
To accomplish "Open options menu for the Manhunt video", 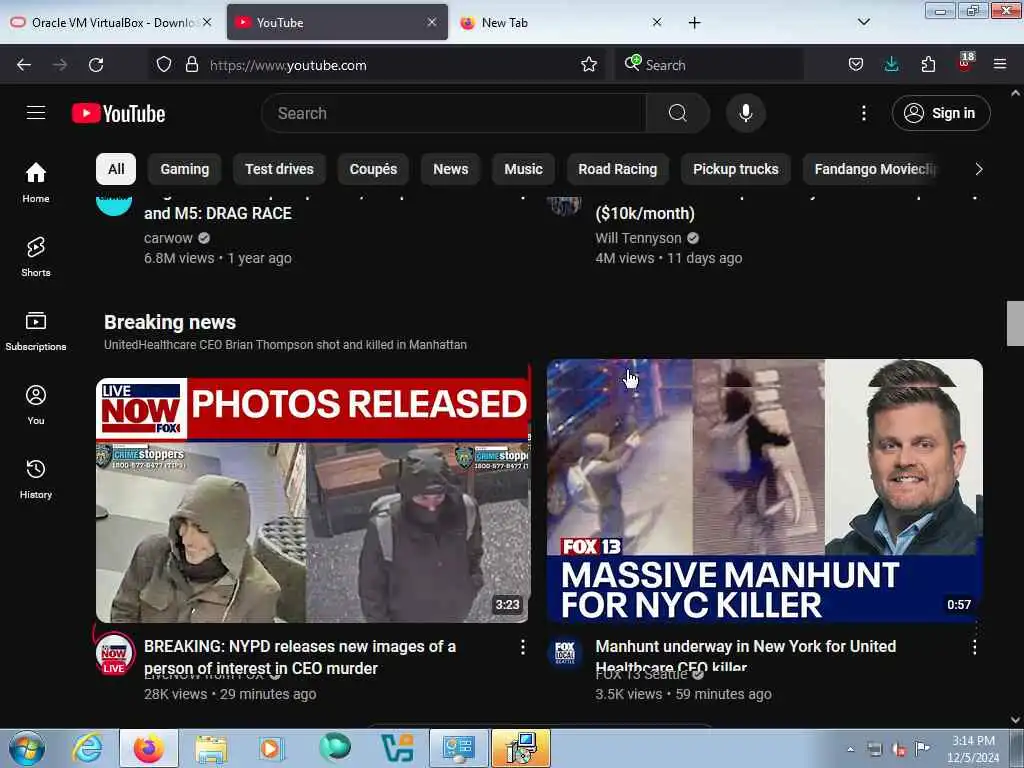I will pyautogui.click(x=974, y=647).
